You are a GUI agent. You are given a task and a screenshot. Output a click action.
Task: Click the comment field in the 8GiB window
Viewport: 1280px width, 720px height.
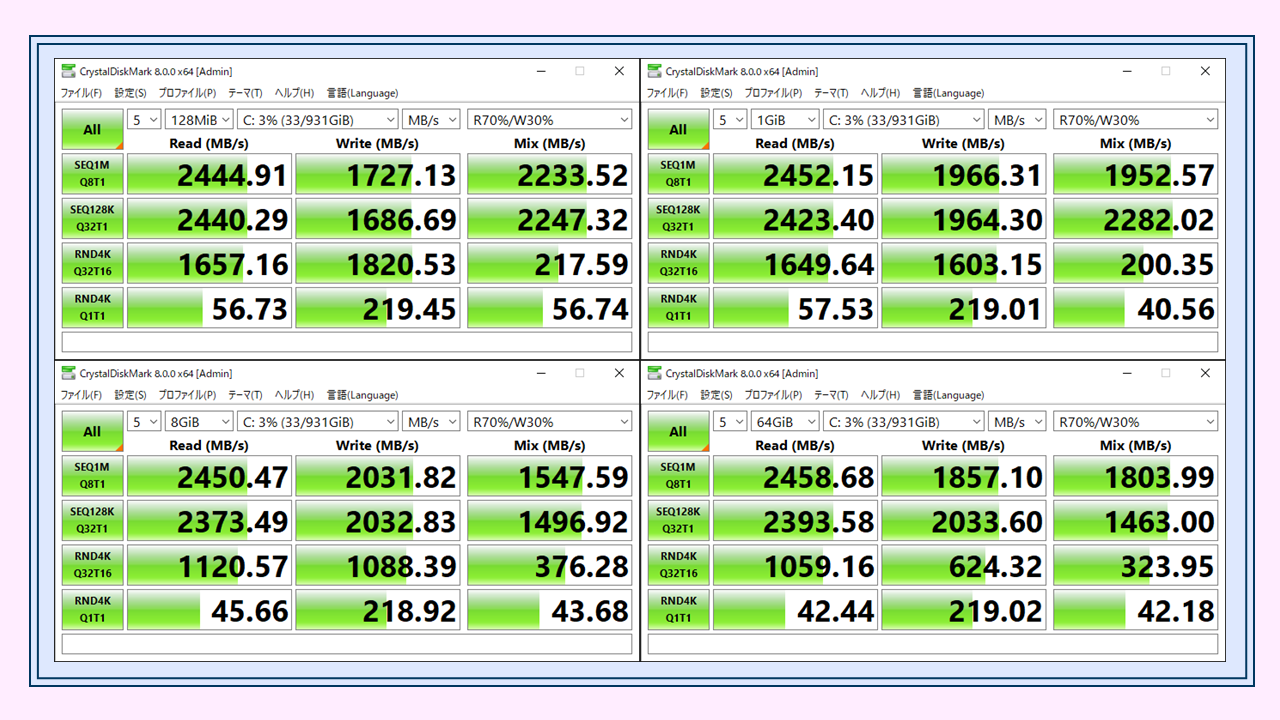click(x=347, y=644)
